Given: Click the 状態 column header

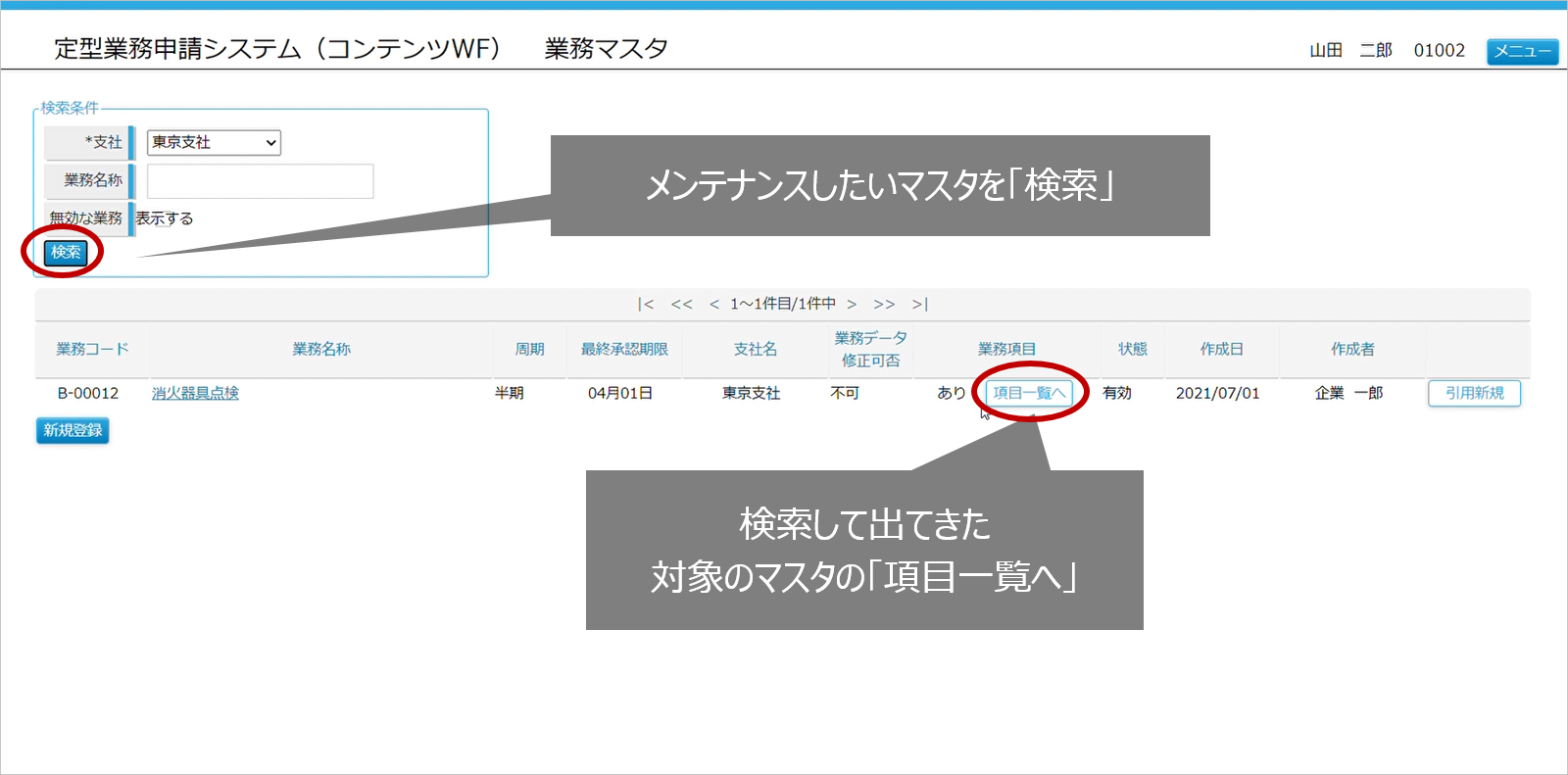Looking at the screenshot, I should tap(1133, 349).
